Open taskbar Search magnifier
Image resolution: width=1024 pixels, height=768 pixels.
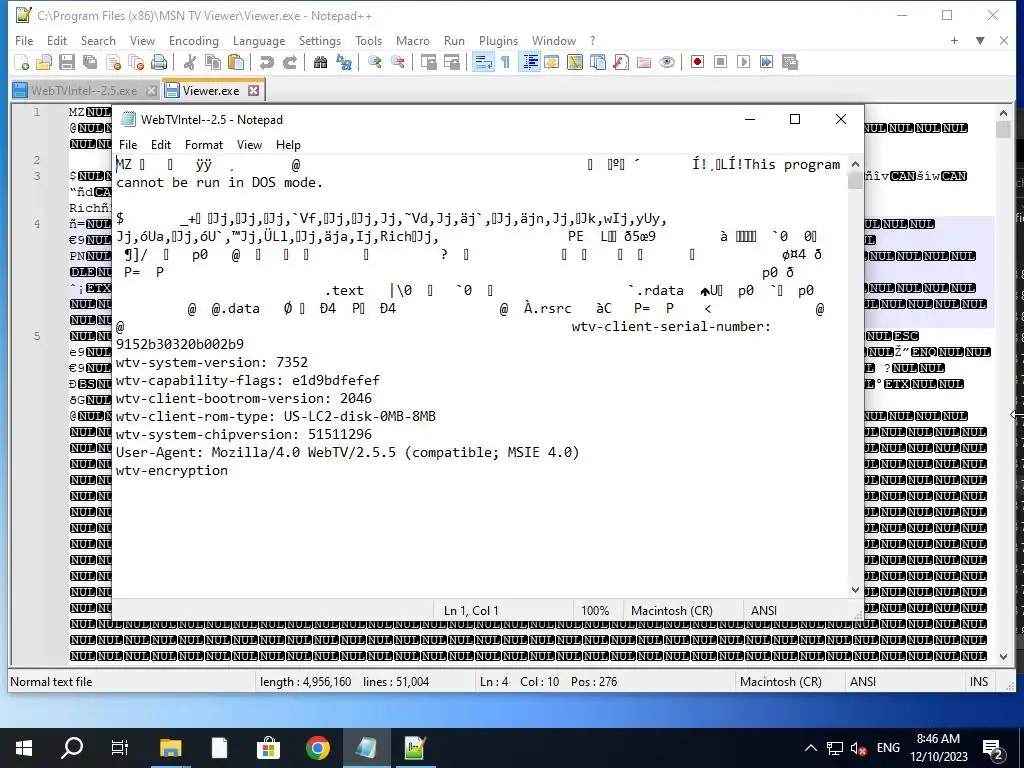pos(72,748)
